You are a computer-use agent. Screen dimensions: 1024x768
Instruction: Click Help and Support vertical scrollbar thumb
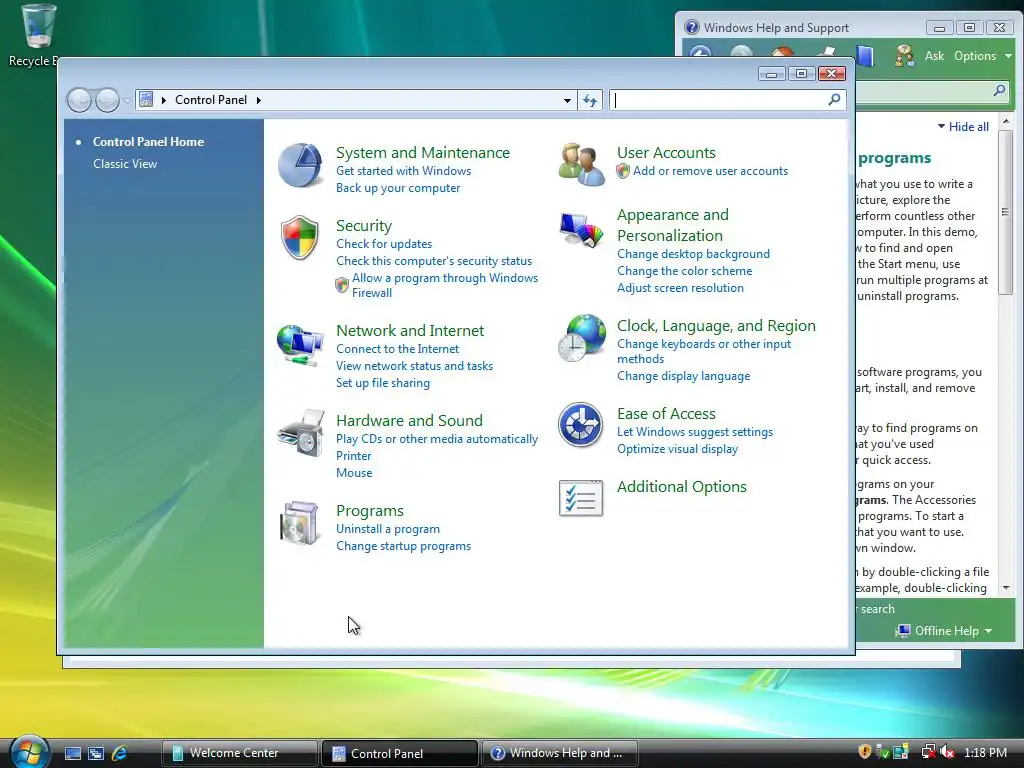[1006, 212]
